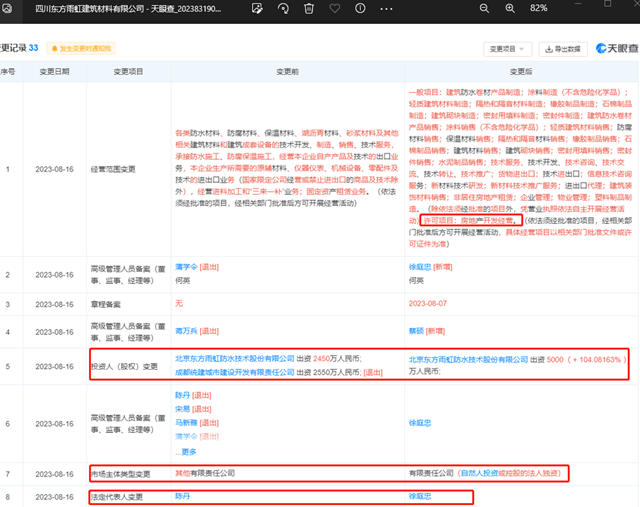Click the red 2023-08-07 value in row 3
The width and height of the screenshot is (640, 507).
428,303
